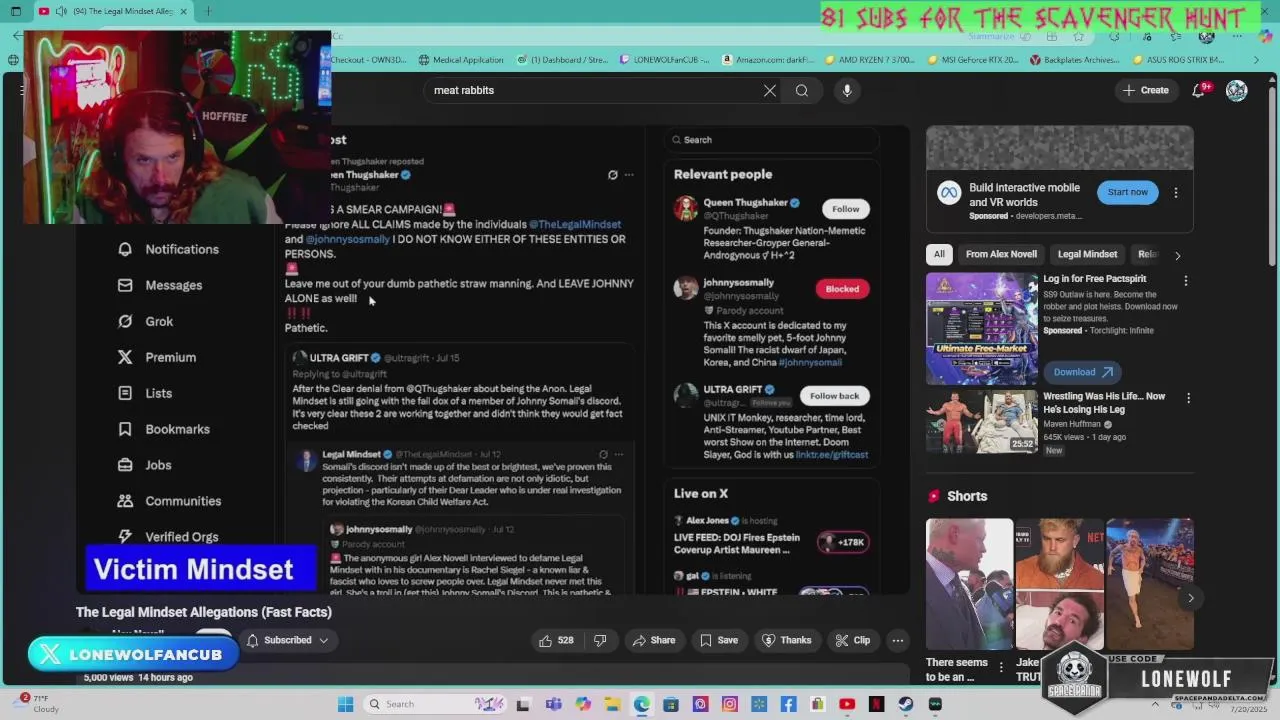The image size is (1280, 720).
Task: Select the All filter chip
Action: (939, 254)
